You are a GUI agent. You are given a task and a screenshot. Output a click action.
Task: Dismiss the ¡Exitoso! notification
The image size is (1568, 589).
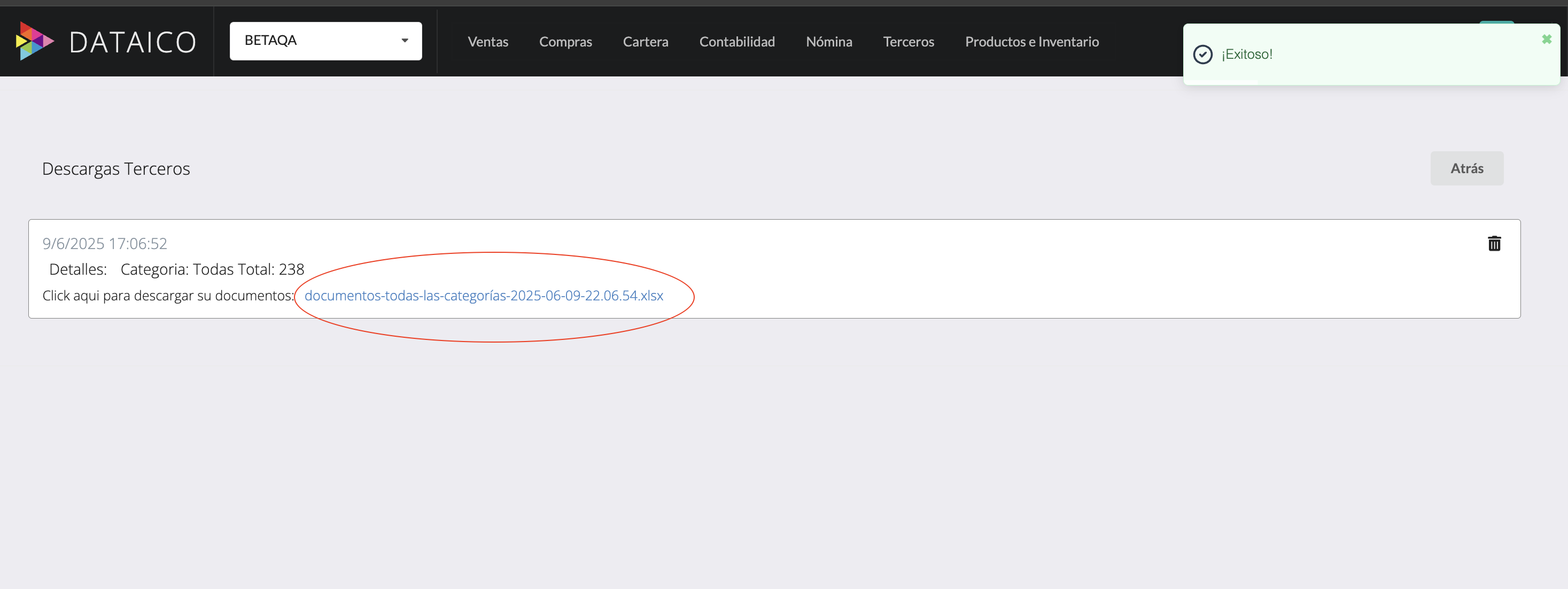coord(1546,39)
